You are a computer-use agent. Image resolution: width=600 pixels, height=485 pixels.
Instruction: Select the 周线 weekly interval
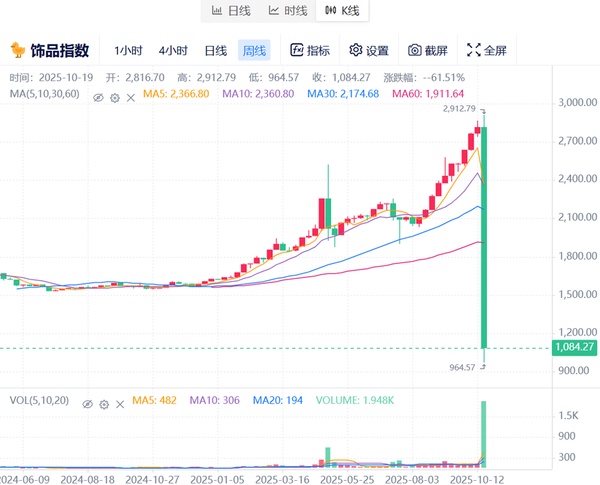pyautogui.click(x=254, y=50)
